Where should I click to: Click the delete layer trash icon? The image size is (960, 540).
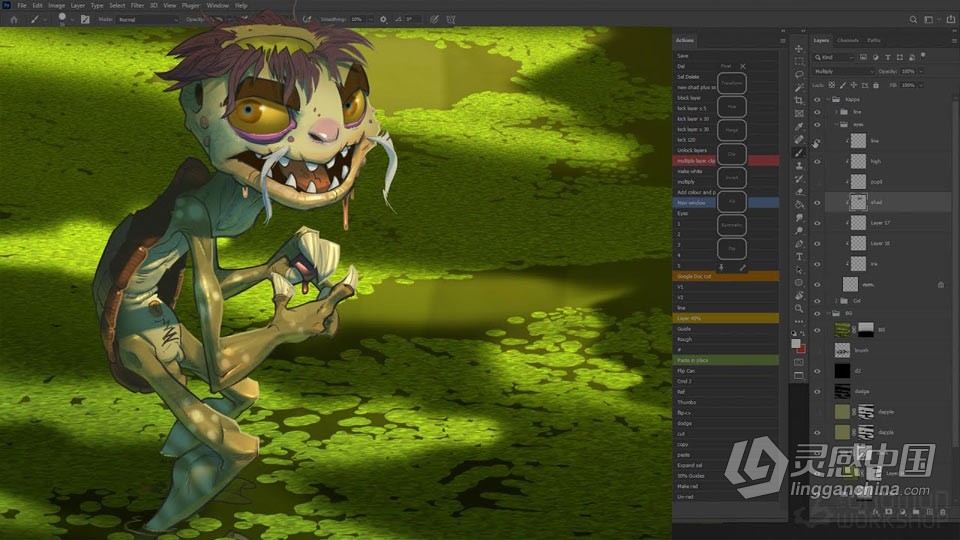click(943, 511)
